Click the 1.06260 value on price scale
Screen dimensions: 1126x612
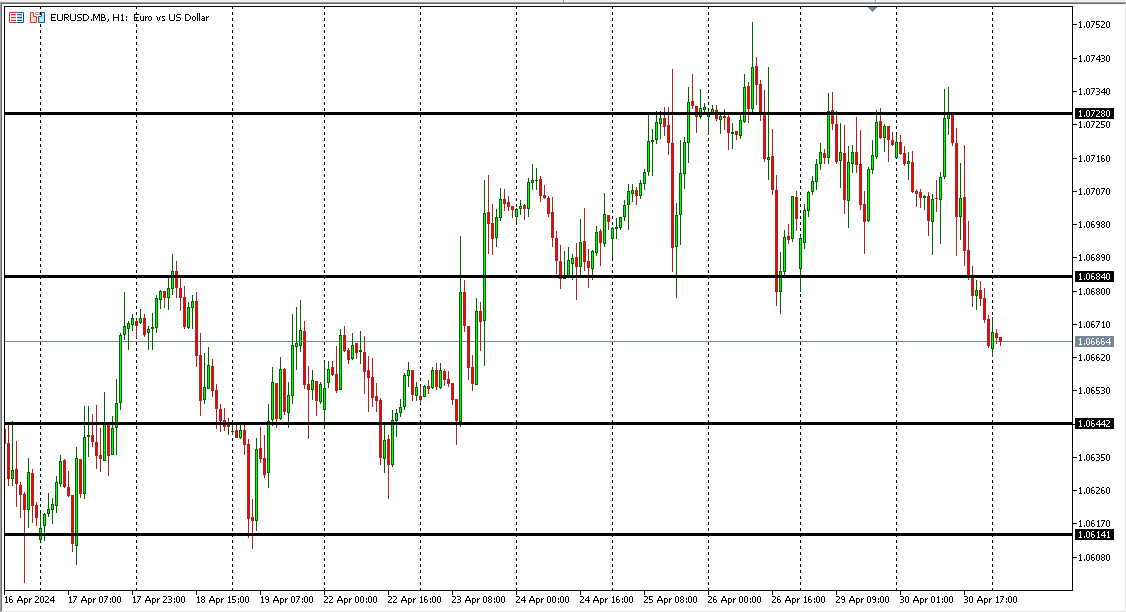tap(1094, 491)
